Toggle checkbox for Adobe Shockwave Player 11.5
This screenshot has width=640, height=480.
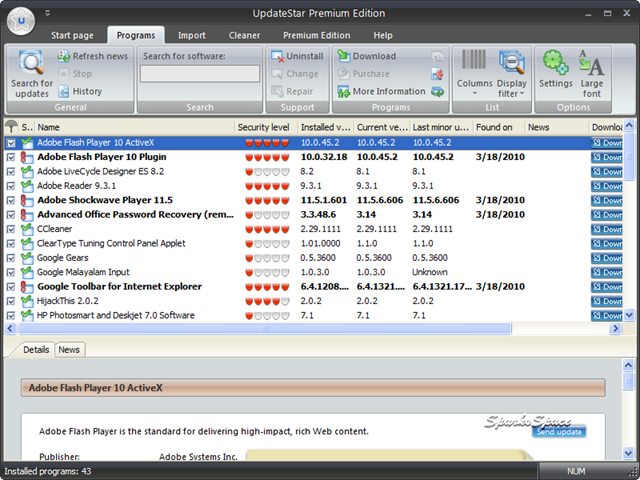[11, 200]
